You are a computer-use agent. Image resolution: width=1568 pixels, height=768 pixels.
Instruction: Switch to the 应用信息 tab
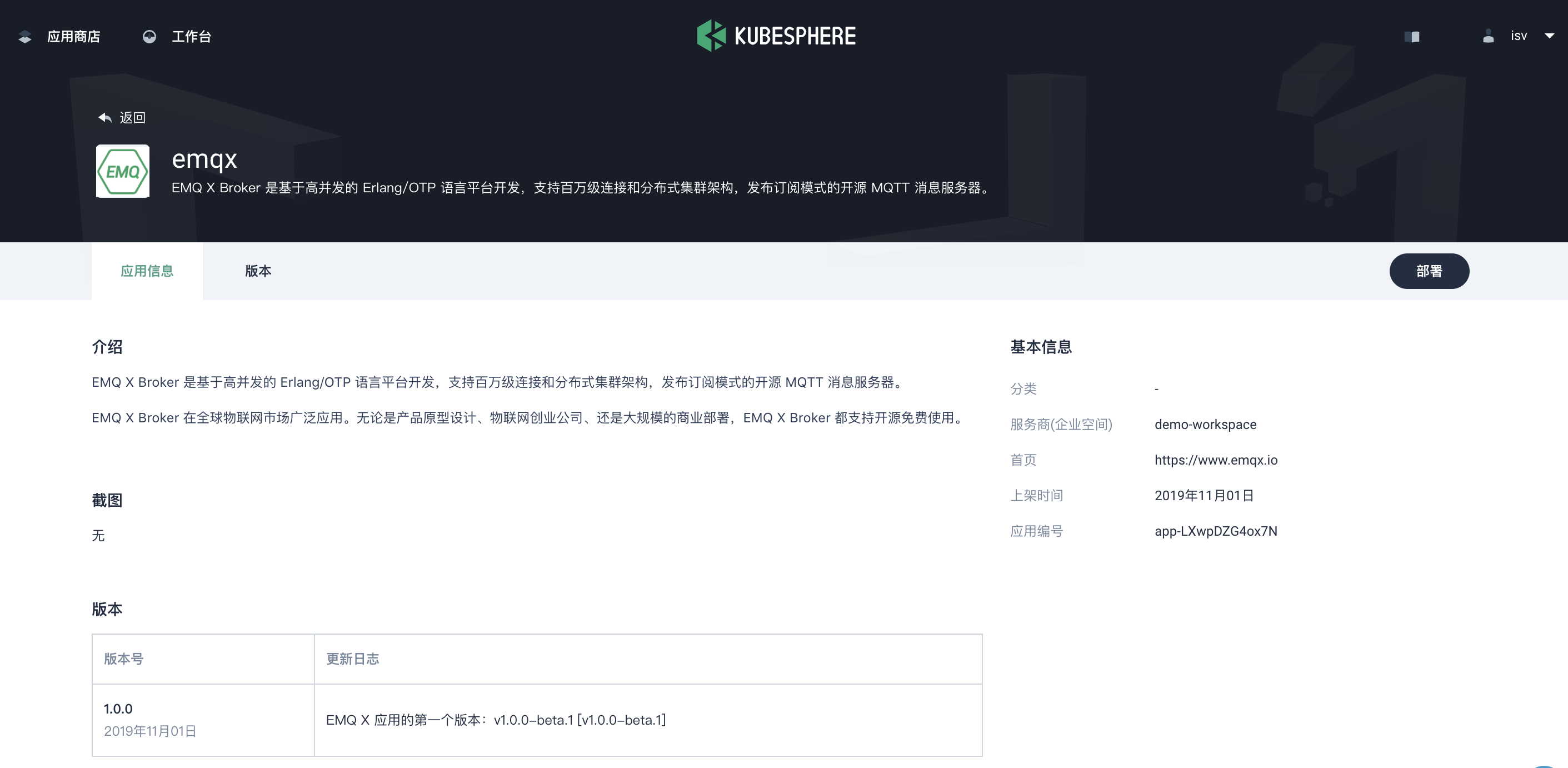click(147, 271)
